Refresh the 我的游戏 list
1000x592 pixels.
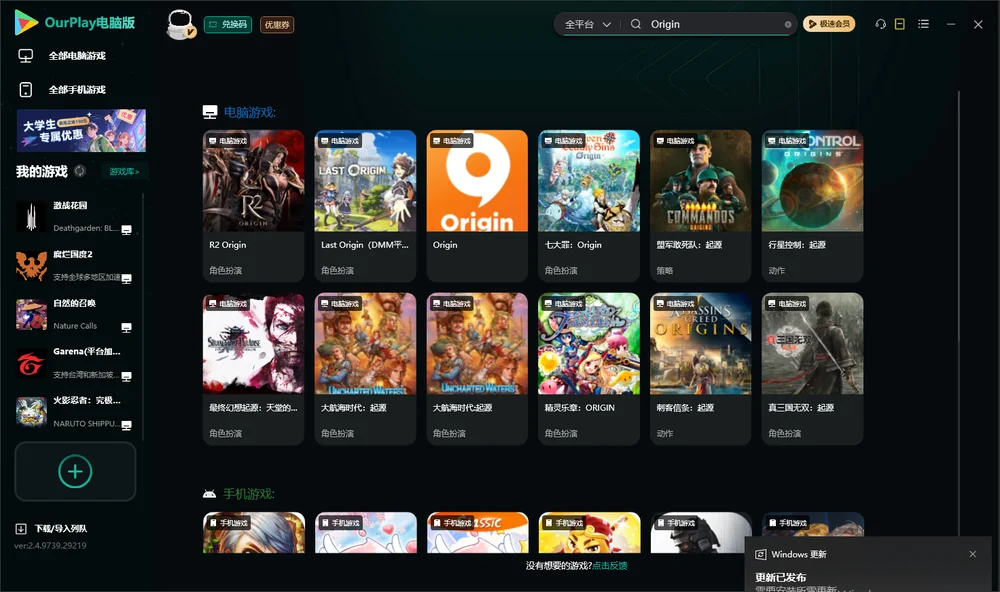(80, 171)
